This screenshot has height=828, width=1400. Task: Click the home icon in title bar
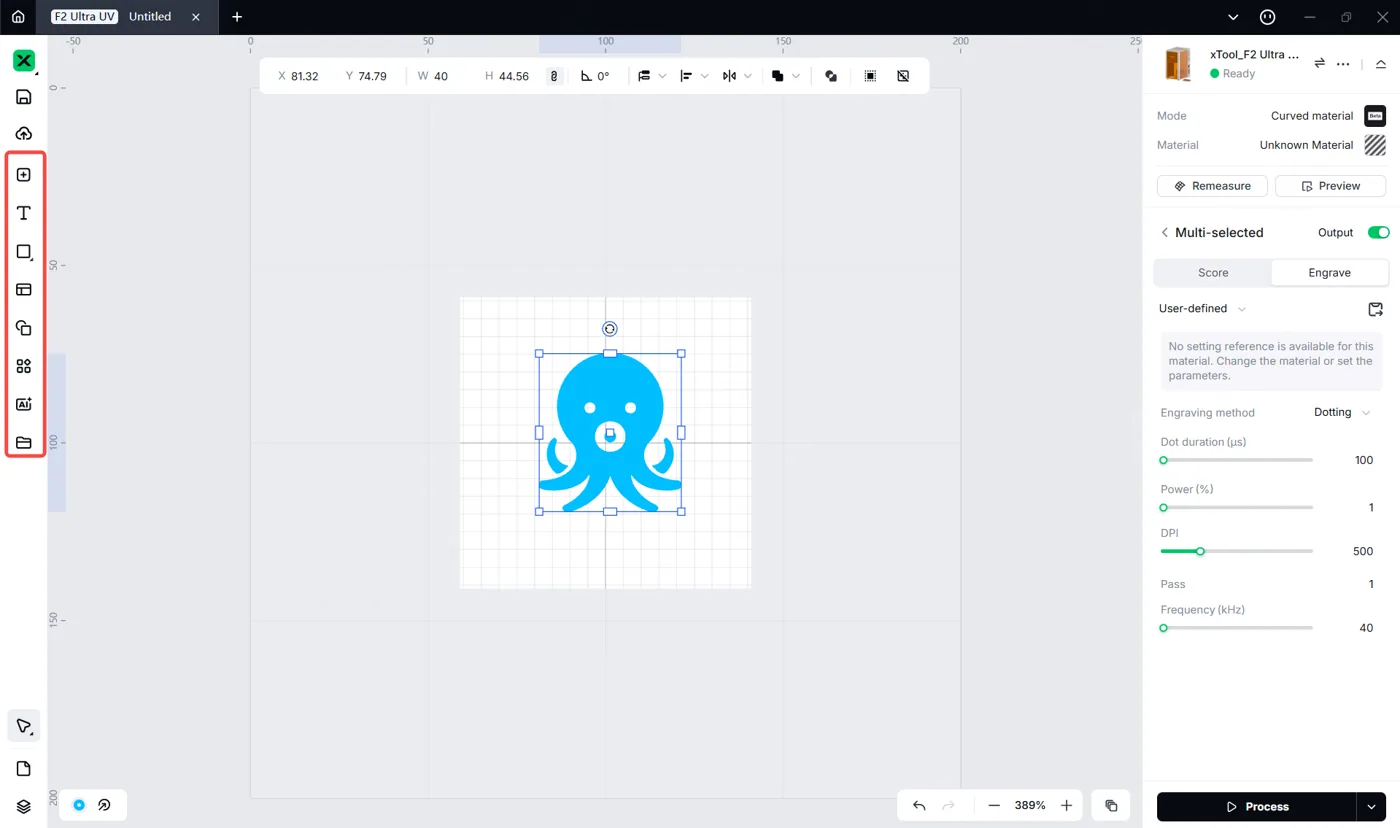pos(18,17)
